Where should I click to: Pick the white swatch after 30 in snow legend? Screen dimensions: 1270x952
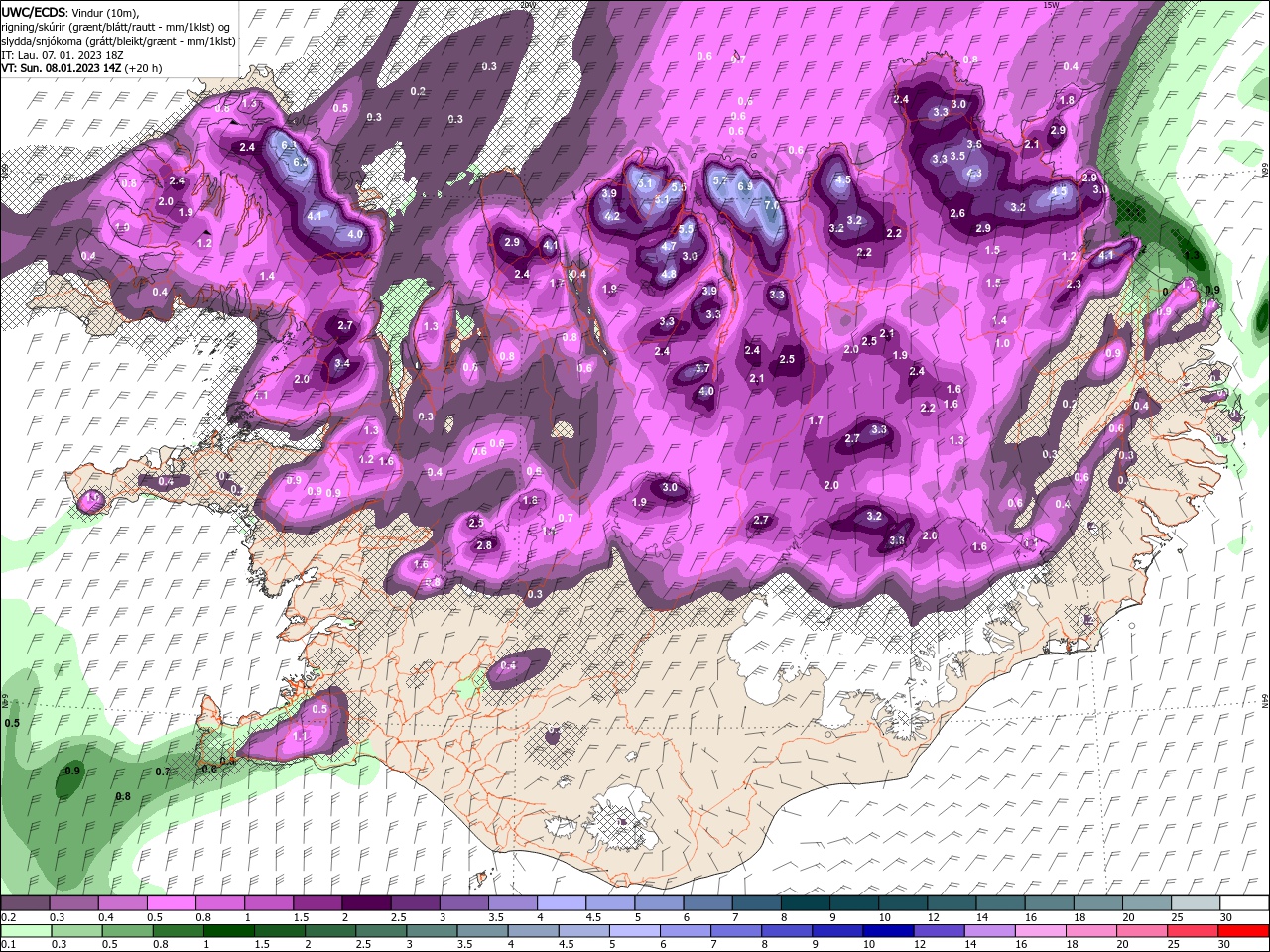click(1245, 903)
